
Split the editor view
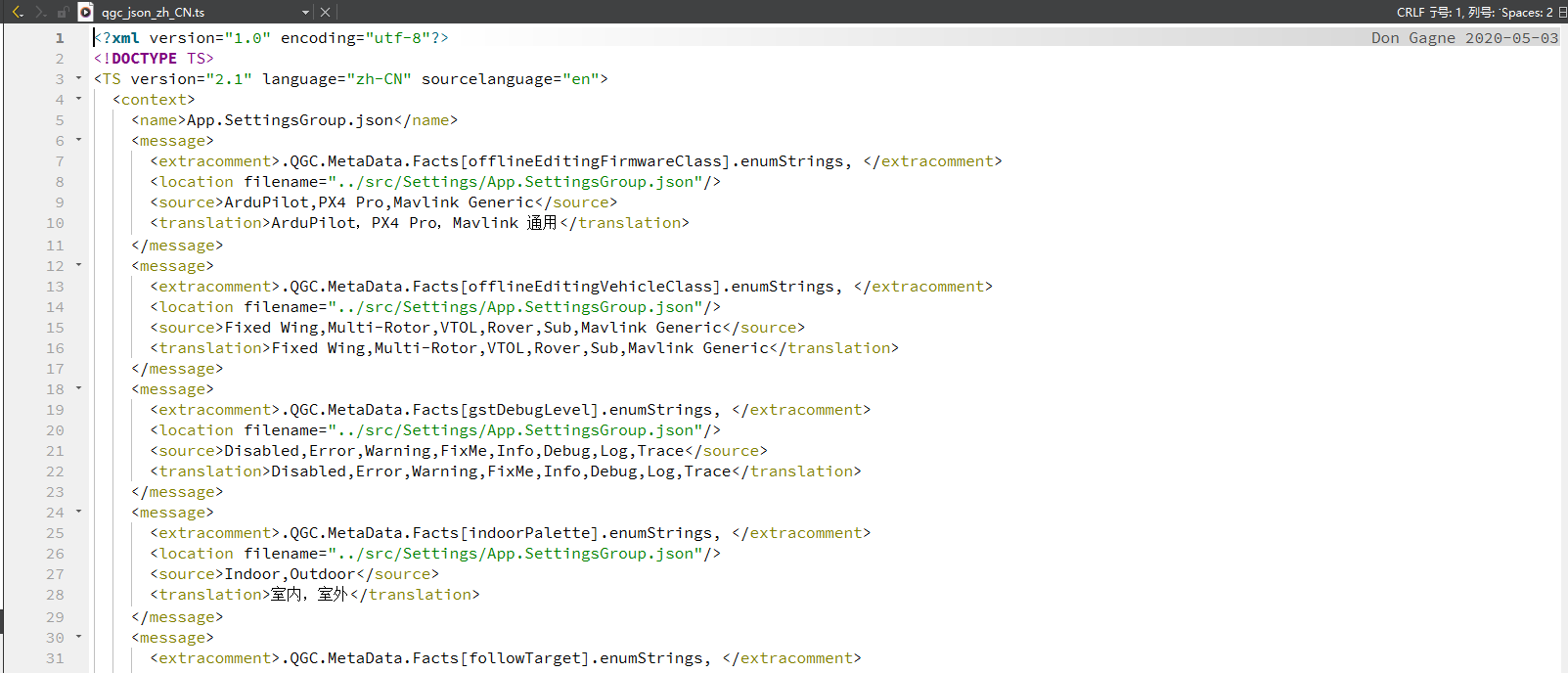pos(1562,13)
